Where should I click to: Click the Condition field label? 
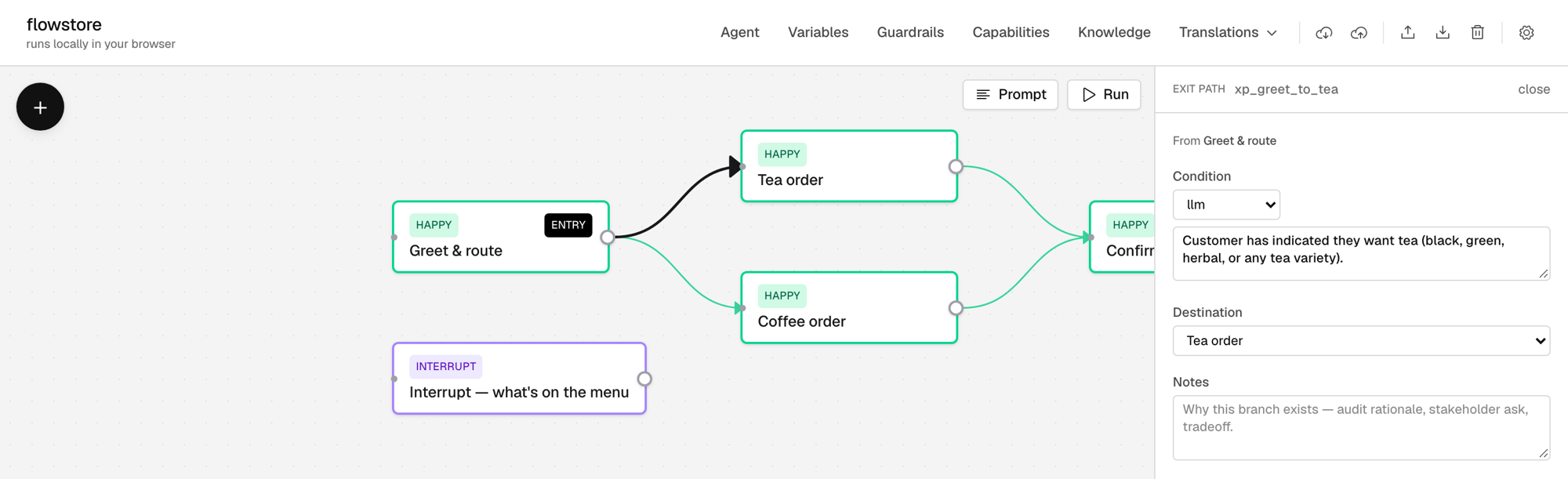point(1201,176)
